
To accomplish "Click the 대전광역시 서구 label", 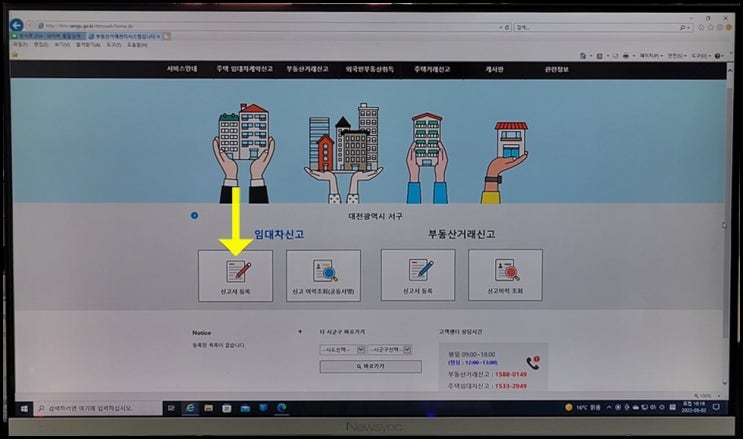I will coord(375,216).
